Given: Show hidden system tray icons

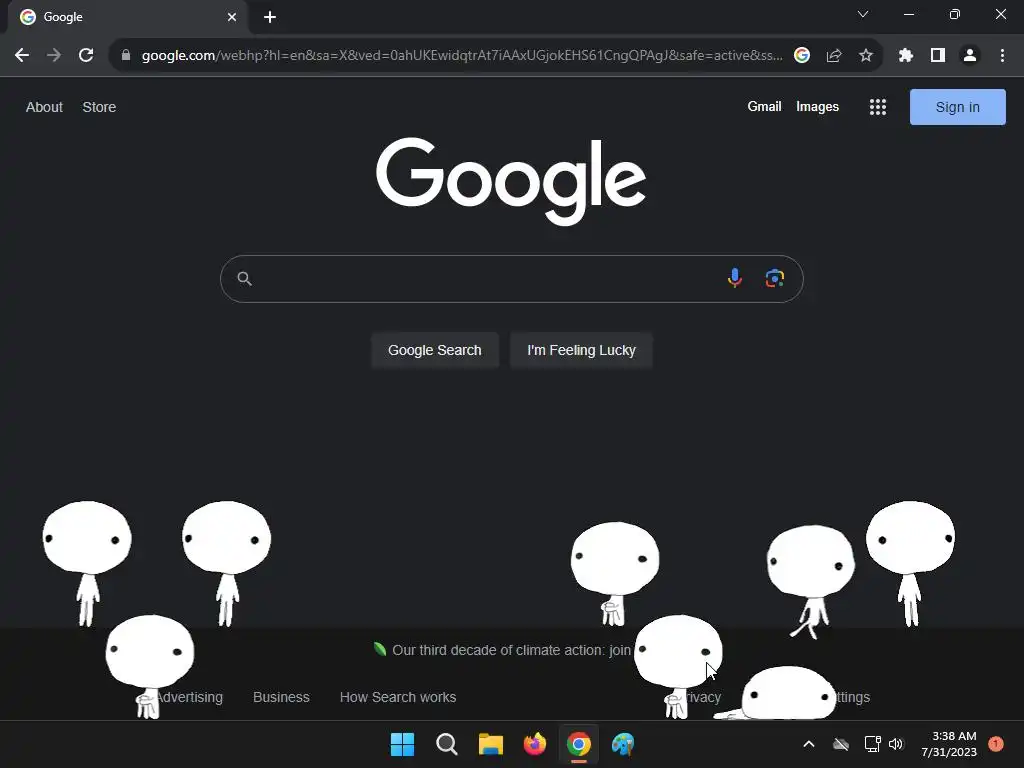Looking at the screenshot, I should (808, 744).
